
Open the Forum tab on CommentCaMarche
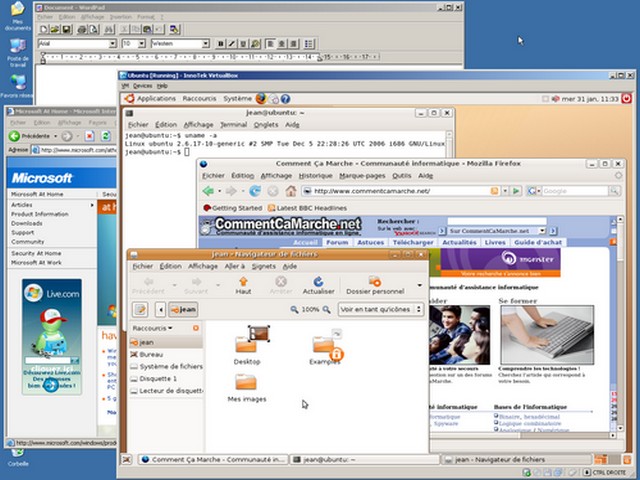(x=337, y=242)
